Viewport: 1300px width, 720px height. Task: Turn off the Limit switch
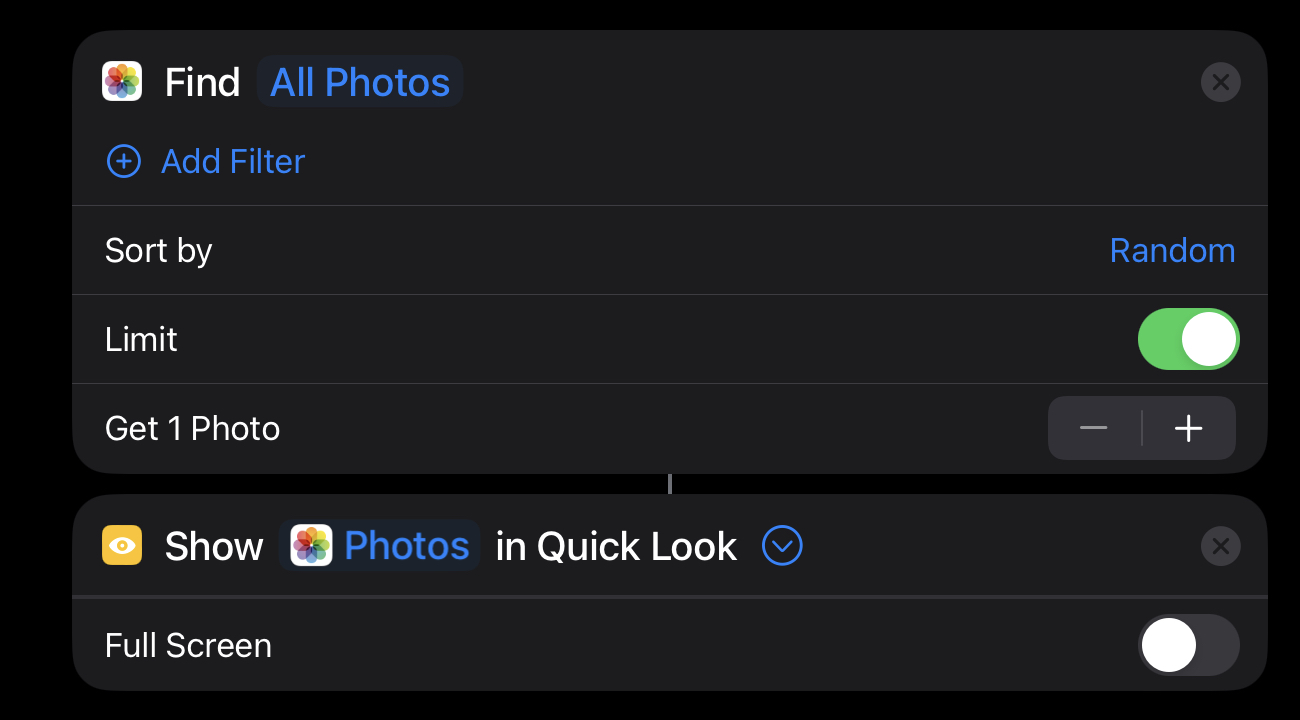coord(1188,339)
